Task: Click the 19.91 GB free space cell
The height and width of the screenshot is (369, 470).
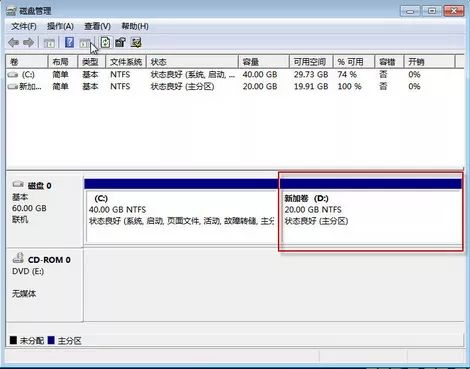Action: point(311,87)
